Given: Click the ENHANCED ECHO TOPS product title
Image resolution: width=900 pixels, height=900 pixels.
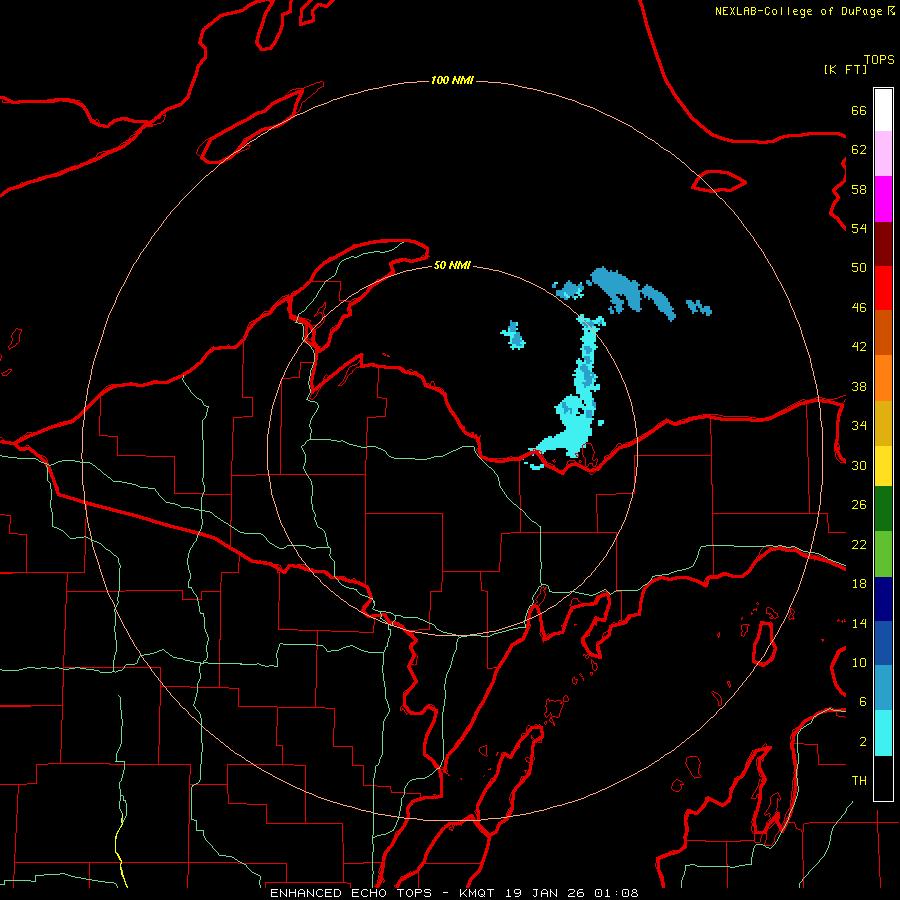Looking at the screenshot, I should pos(351,893).
